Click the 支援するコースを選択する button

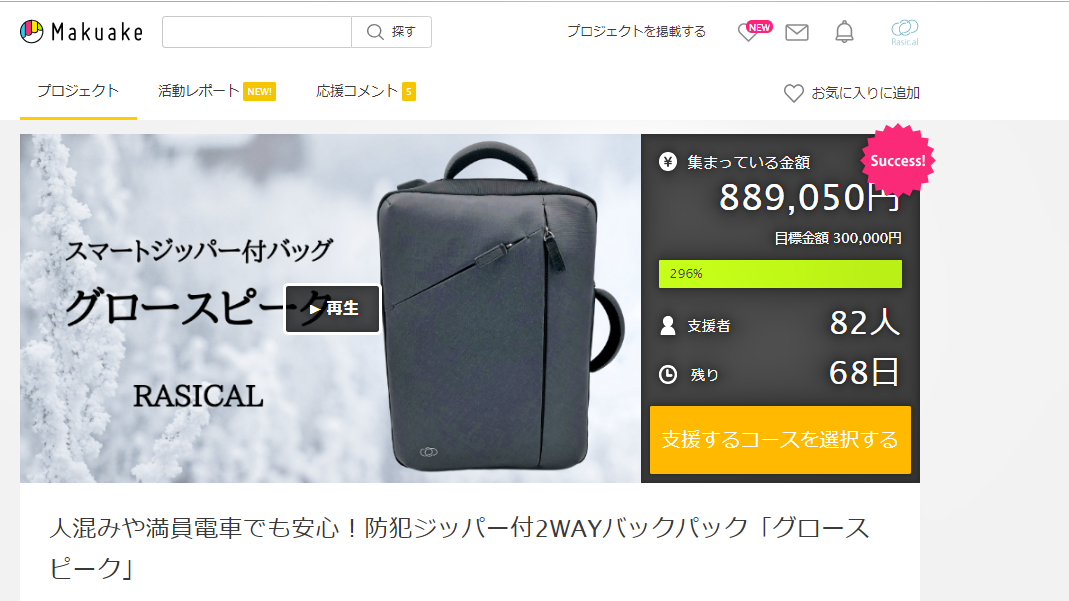[x=780, y=440]
